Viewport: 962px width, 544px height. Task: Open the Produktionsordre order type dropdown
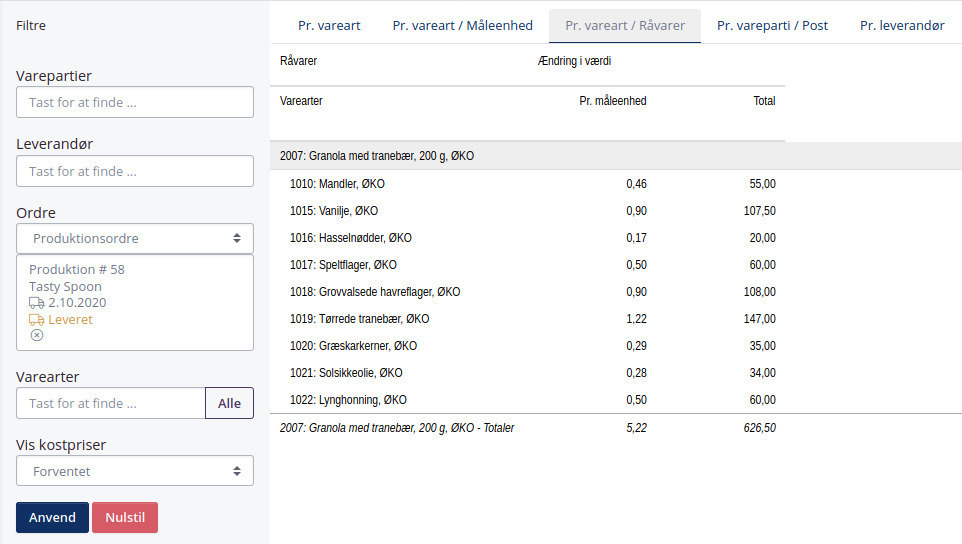[x=135, y=239]
